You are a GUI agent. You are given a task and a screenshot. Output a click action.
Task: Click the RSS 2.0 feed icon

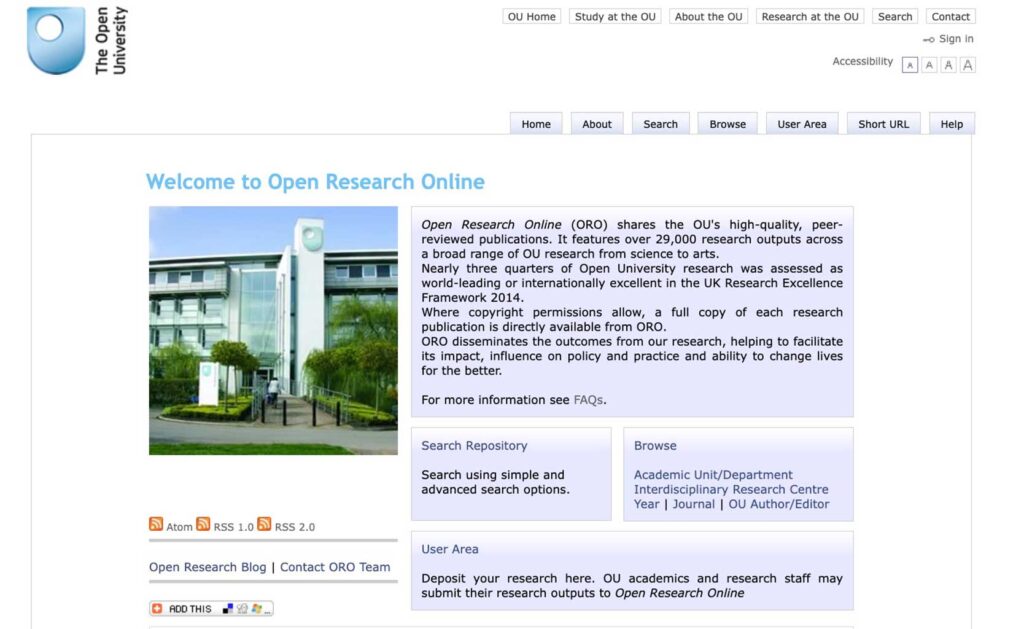tap(264, 524)
